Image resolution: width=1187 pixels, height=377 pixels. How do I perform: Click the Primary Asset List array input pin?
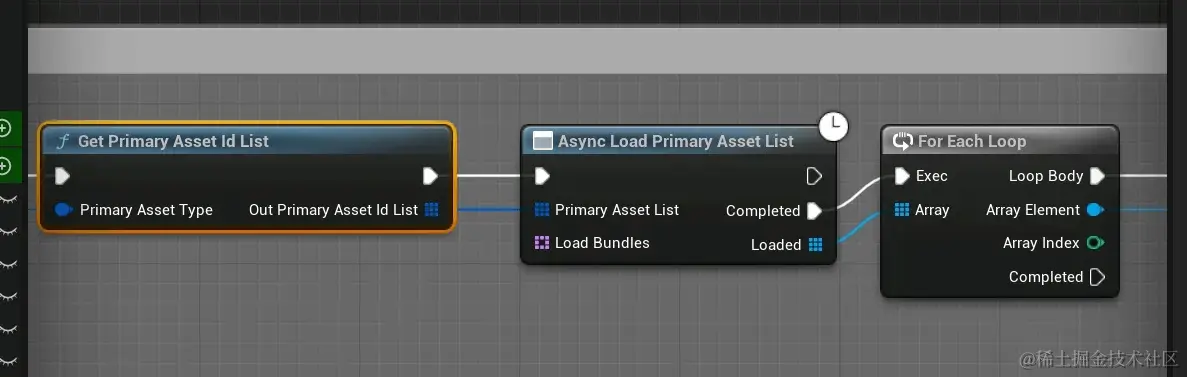(x=542, y=210)
